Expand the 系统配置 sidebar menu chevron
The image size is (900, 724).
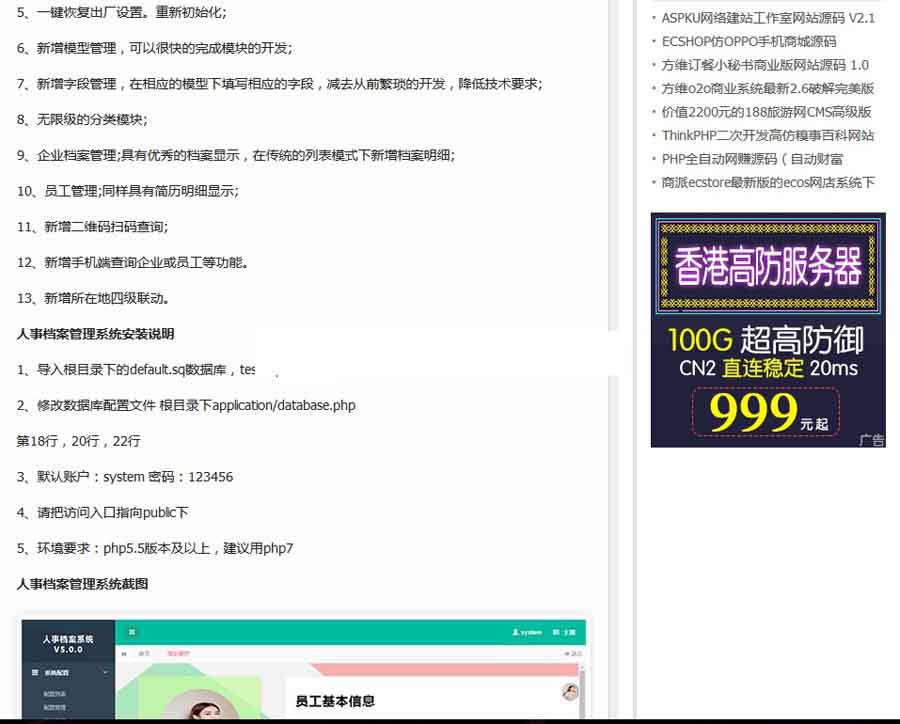point(105,670)
